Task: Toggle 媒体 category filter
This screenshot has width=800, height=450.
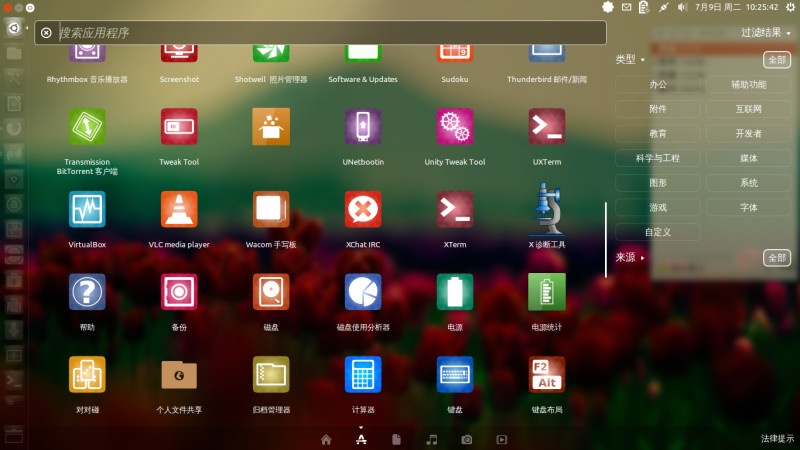Action: (x=748, y=158)
